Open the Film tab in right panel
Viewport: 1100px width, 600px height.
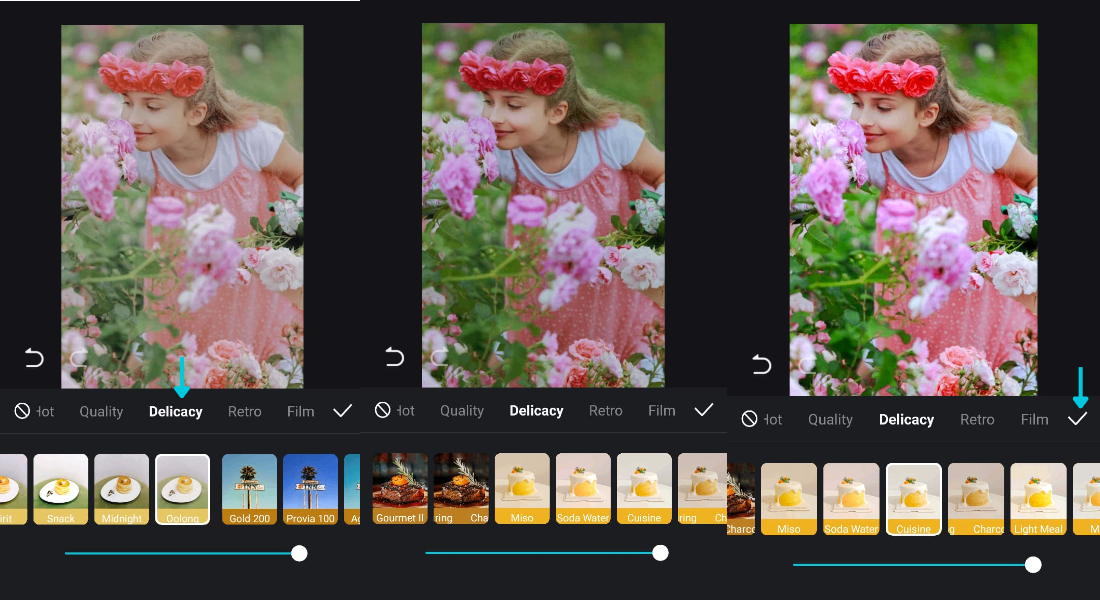(1034, 419)
